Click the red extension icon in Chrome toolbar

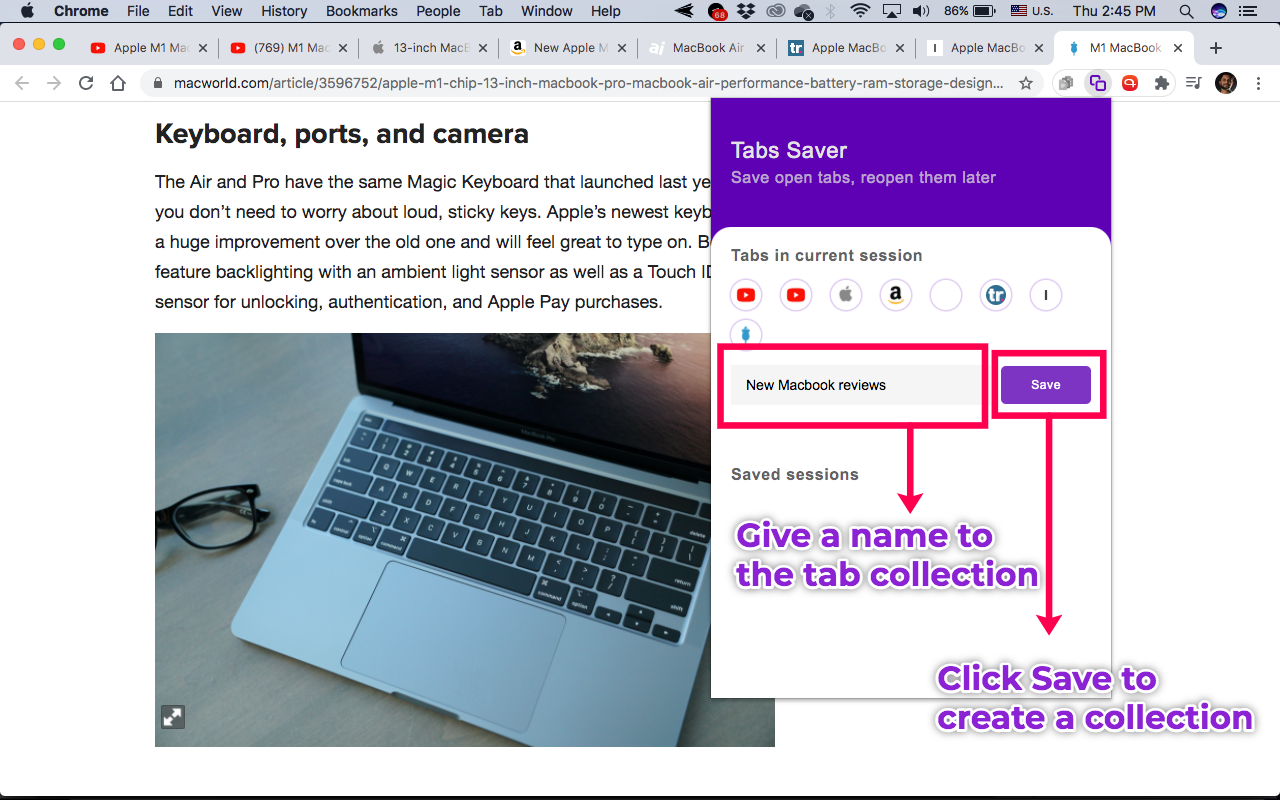[x=1130, y=84]
